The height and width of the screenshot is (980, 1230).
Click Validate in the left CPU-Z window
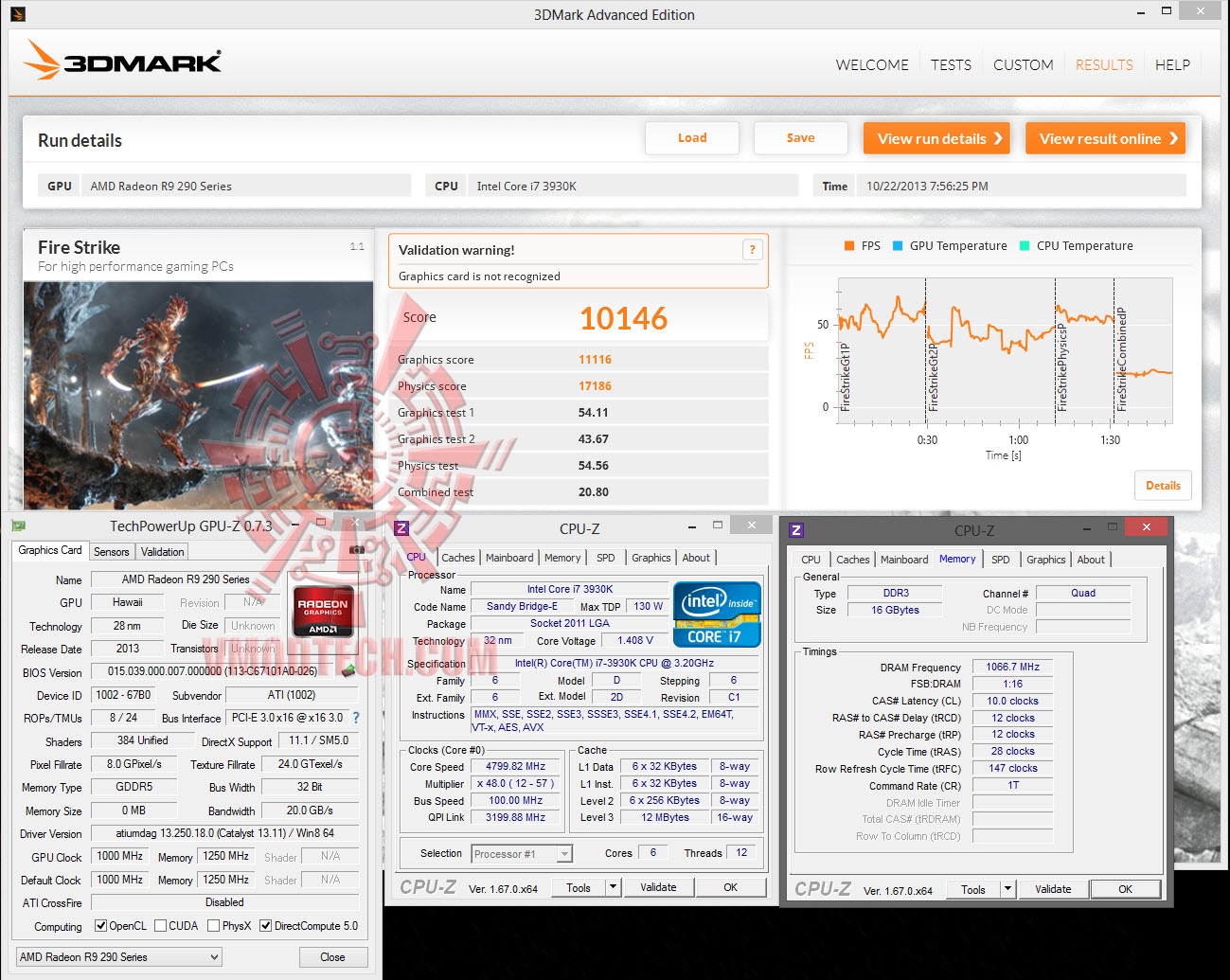pos(658,887)
